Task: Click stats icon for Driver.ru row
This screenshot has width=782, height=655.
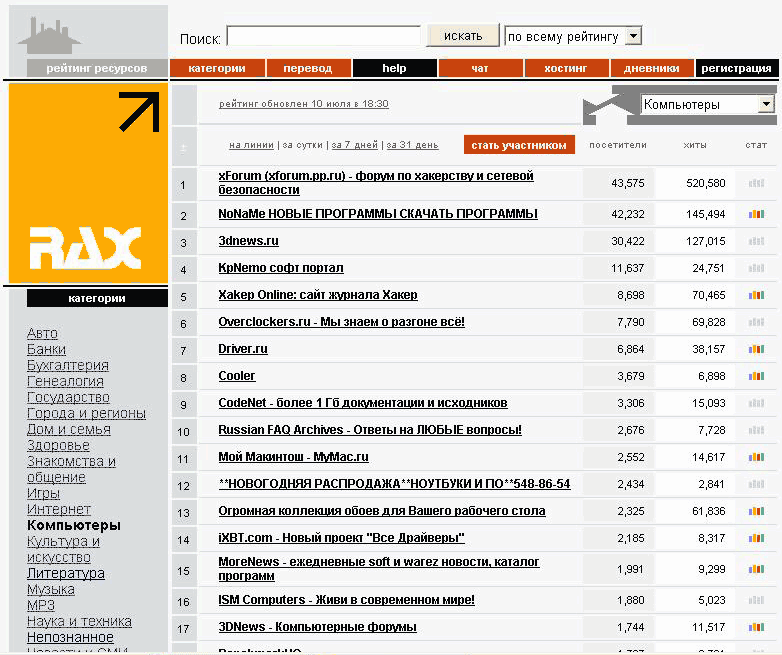Action: 755,349
